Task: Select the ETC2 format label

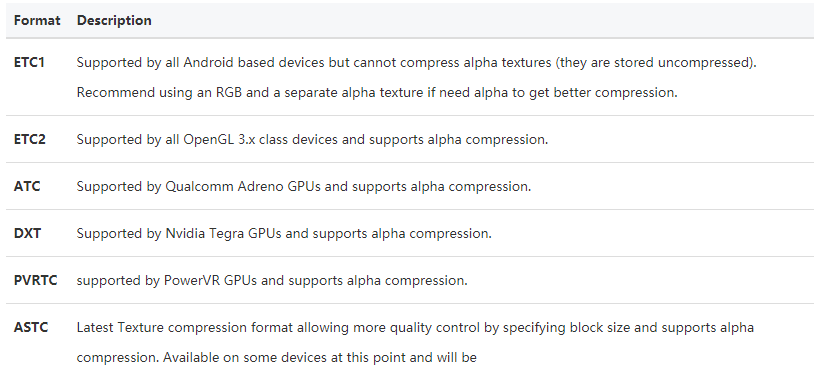Action: click(30, 140)
